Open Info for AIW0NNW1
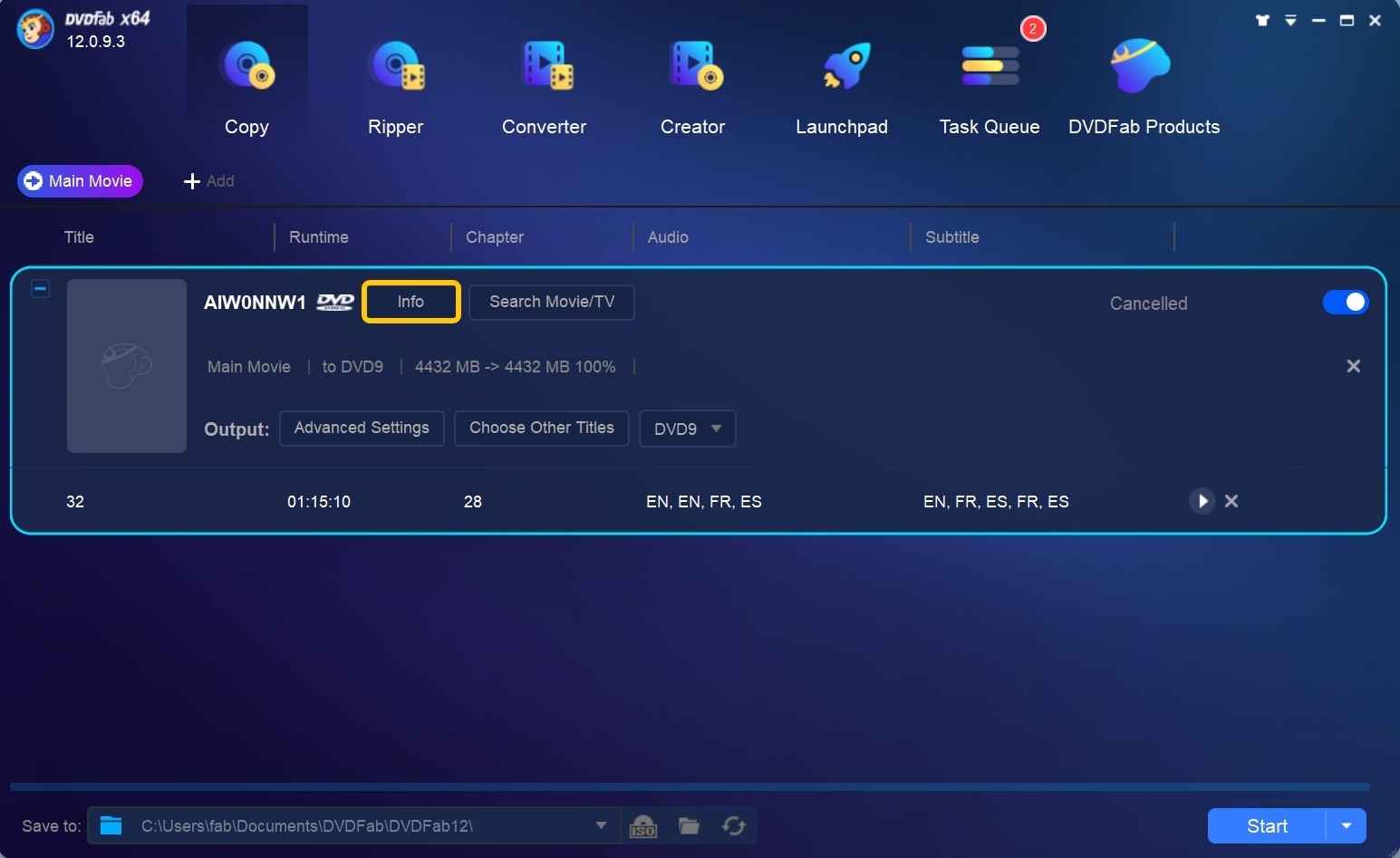The height and width of the screenshot is (858, 1400). coord(410,302)
